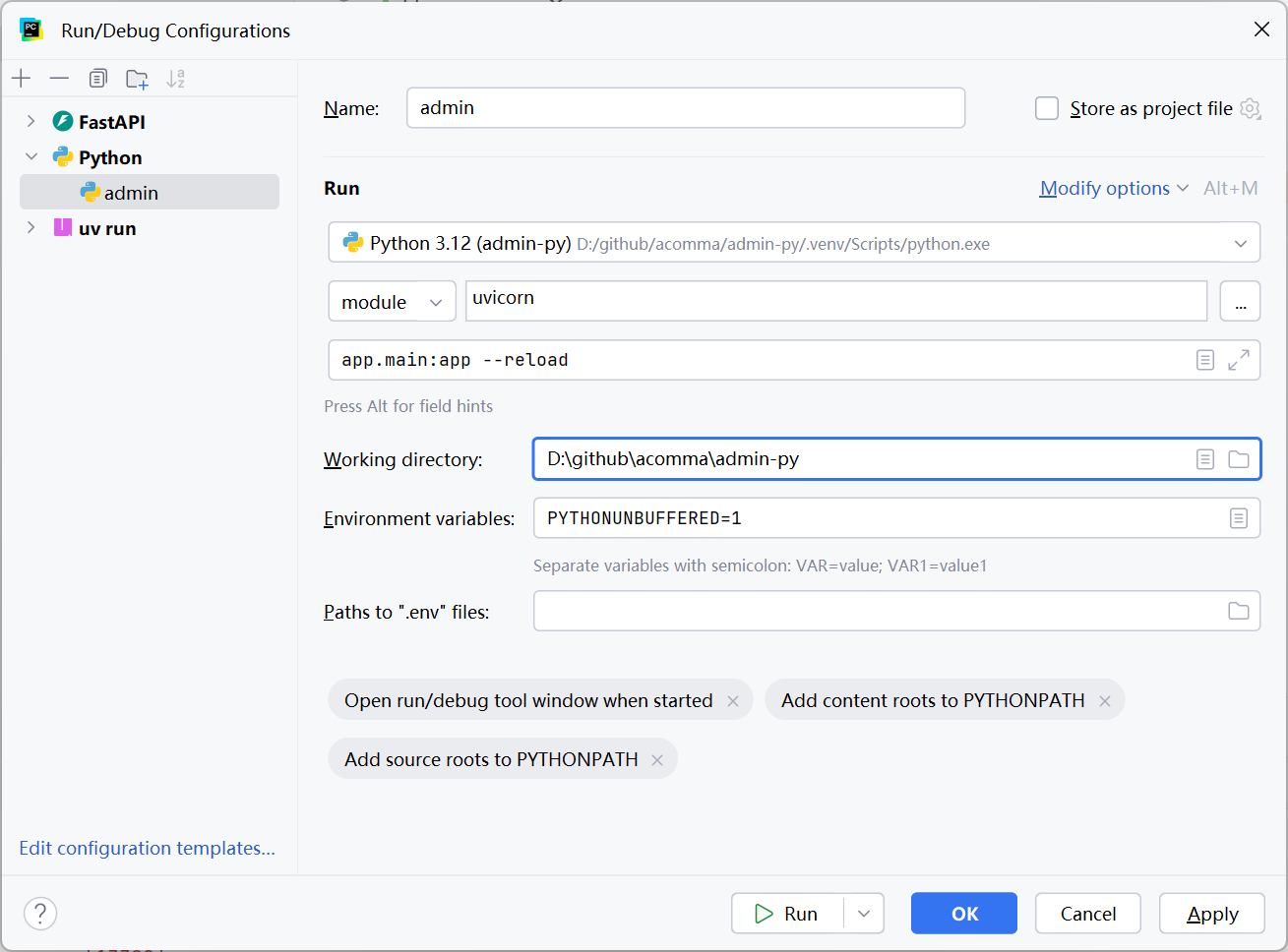This screenshot has width=1288, height=952.
Task: Open the Python interpreter dropdown
Action: 1240,243
